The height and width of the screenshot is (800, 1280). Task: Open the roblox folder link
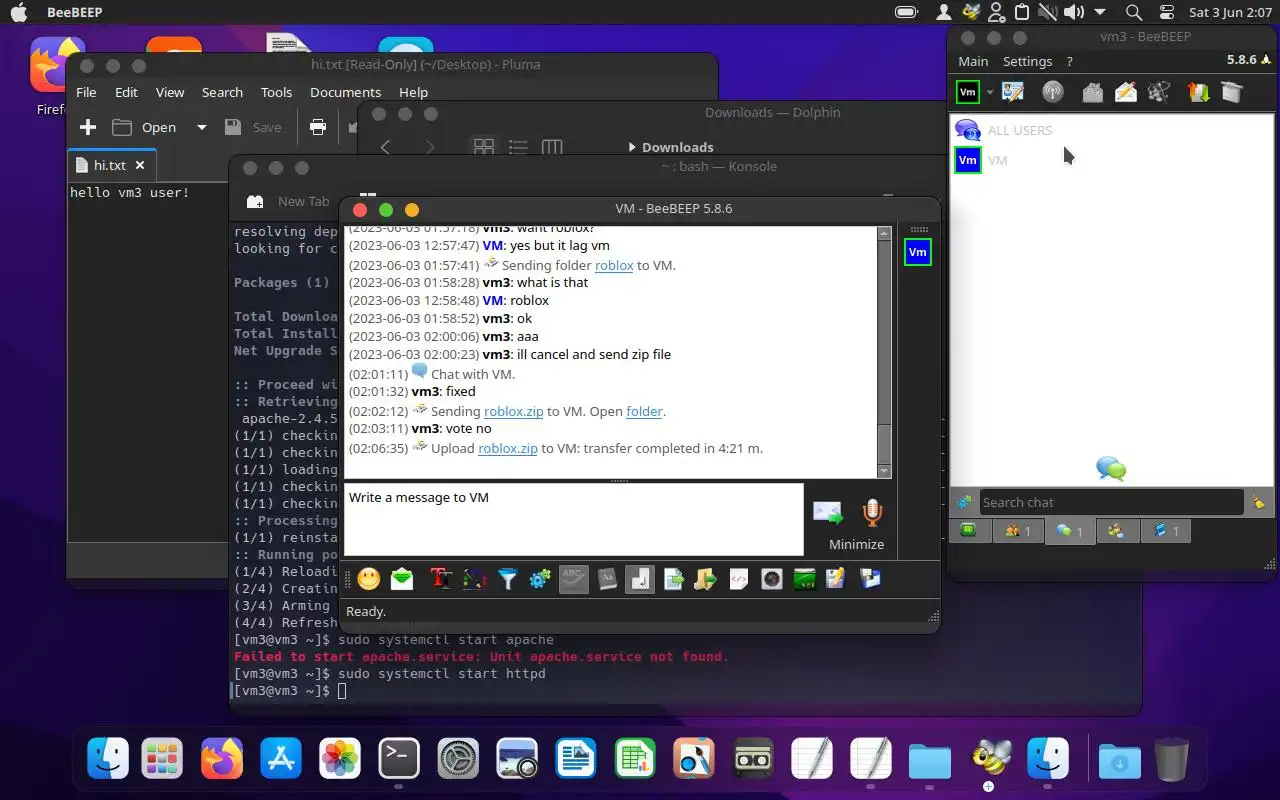coord(614,265)
